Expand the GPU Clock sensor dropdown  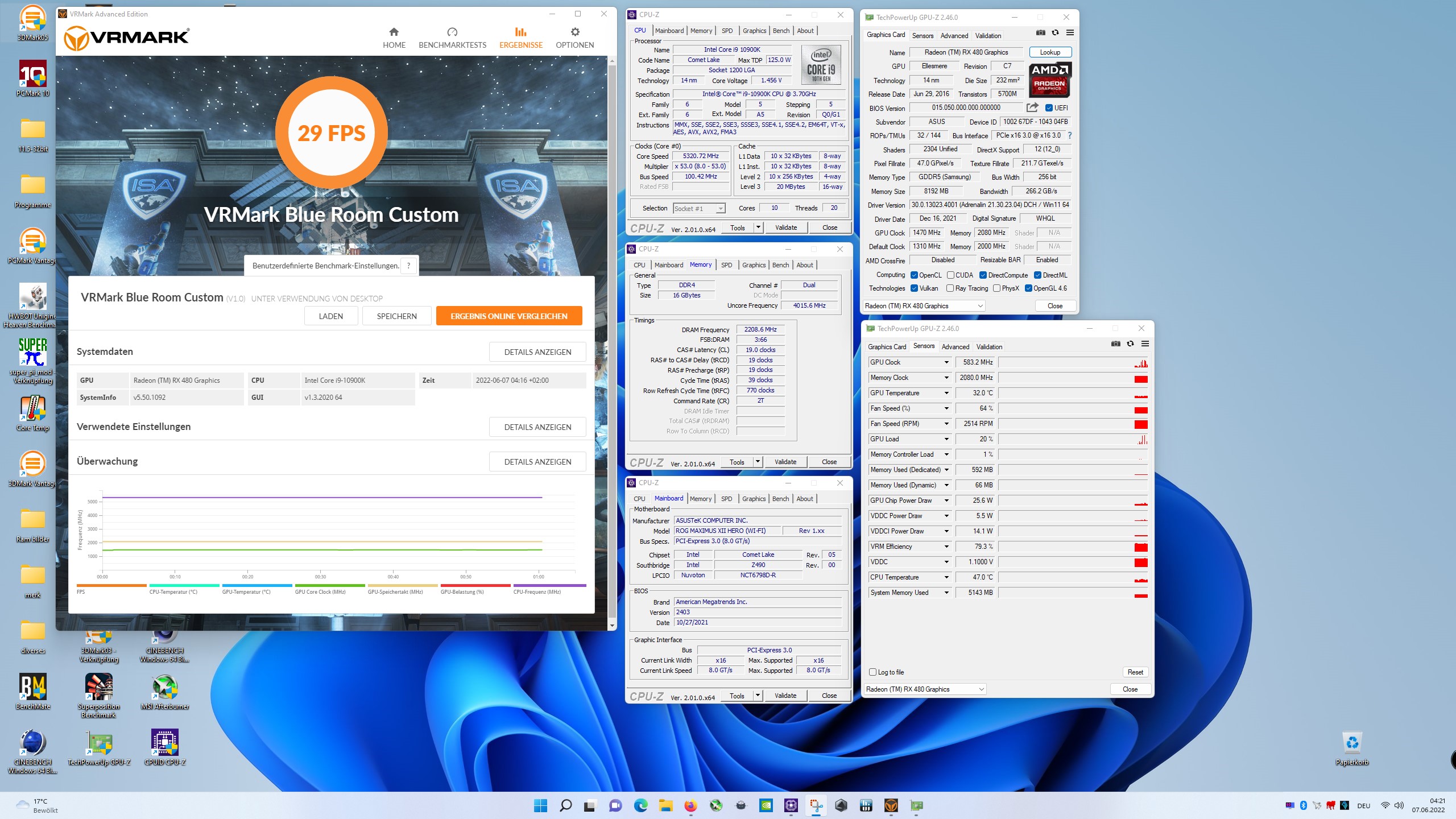click(x=946, y=362)
